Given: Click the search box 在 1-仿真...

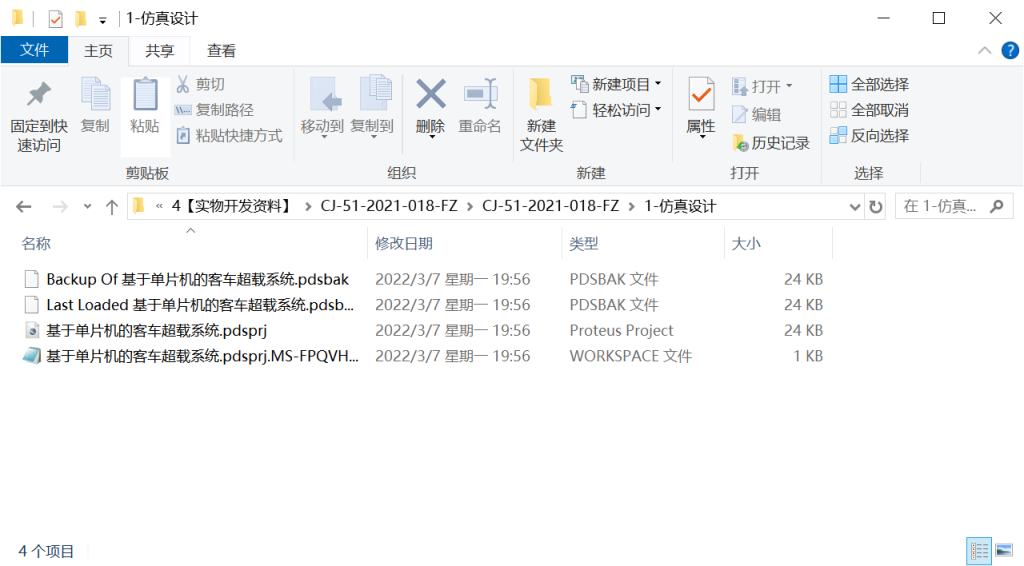Looking at the screenshot, I should 954,207.
